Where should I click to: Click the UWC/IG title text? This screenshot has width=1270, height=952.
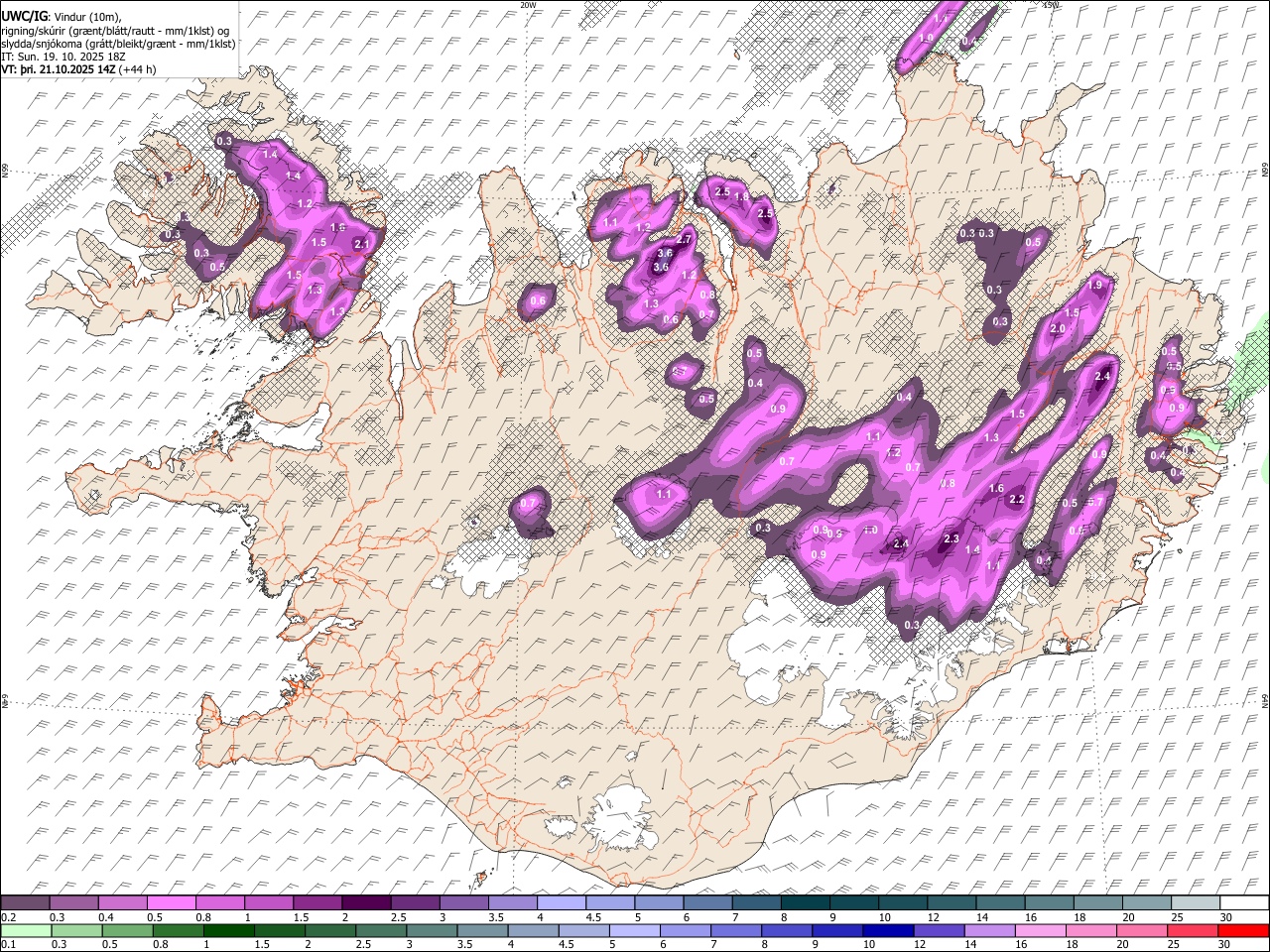pos(24,16)
